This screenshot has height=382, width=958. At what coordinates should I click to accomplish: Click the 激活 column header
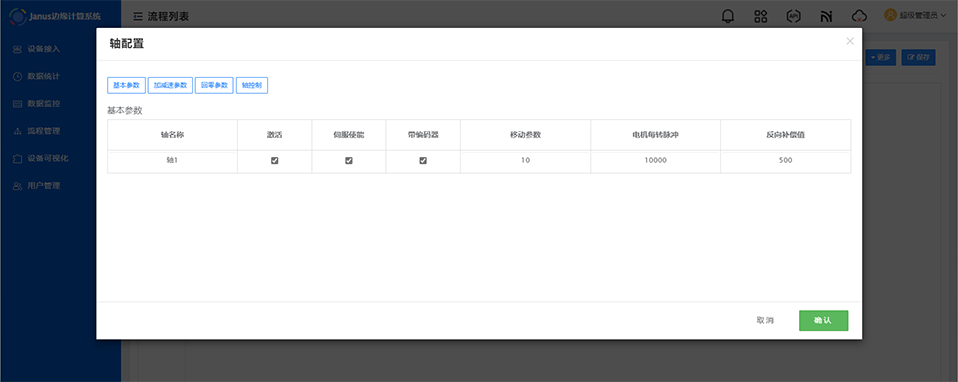tap(274, 134)
